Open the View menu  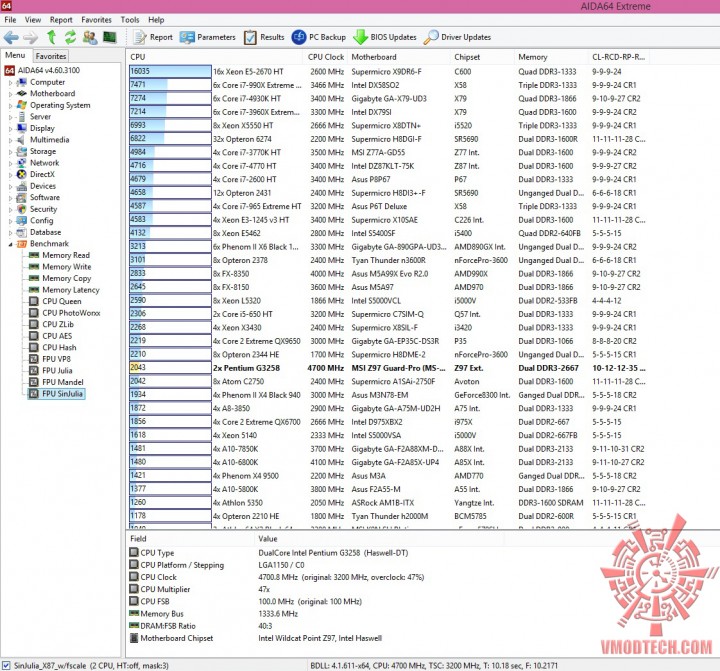33,20
